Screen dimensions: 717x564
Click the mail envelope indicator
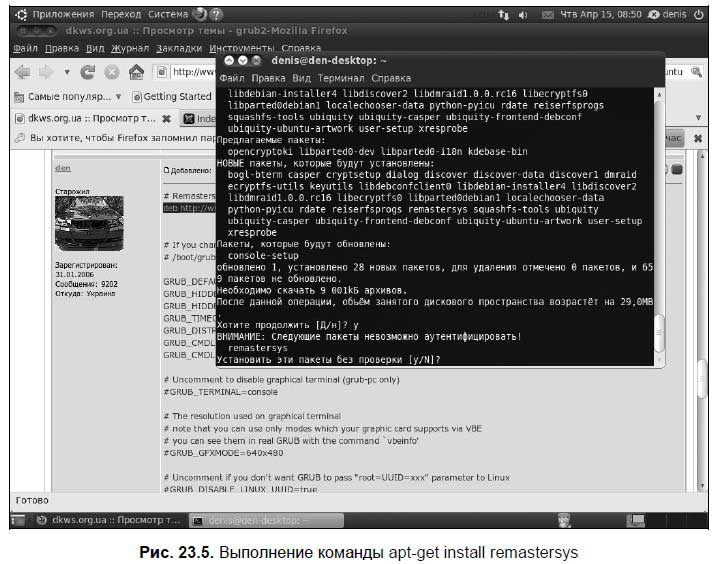547,15
